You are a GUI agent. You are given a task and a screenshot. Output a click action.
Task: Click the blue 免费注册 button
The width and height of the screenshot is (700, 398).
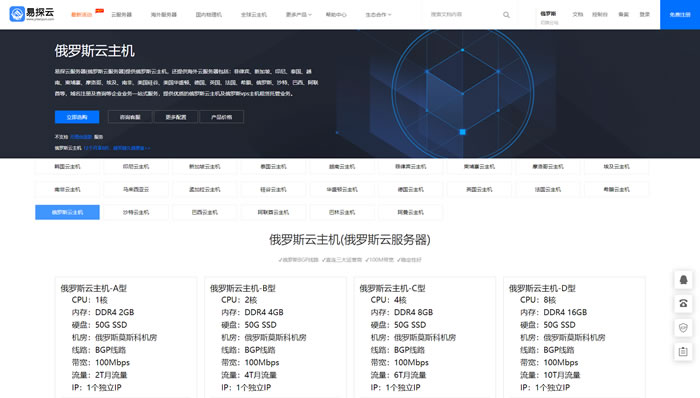click(x=680, y=15)
